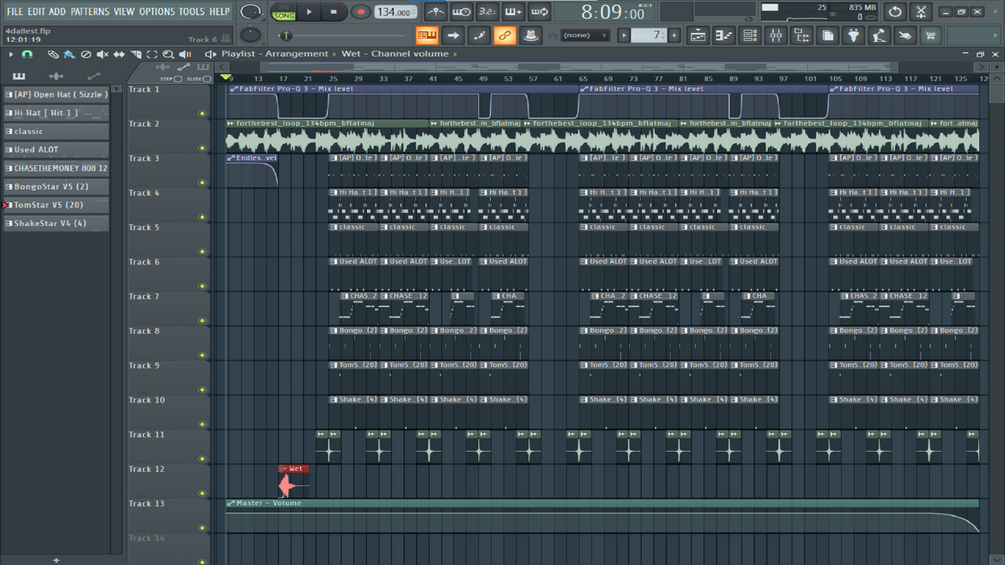Screen dimensions: 1005x565
Task: Click the audio clips waveform picker icon
Action: click(x=56, y=76)
